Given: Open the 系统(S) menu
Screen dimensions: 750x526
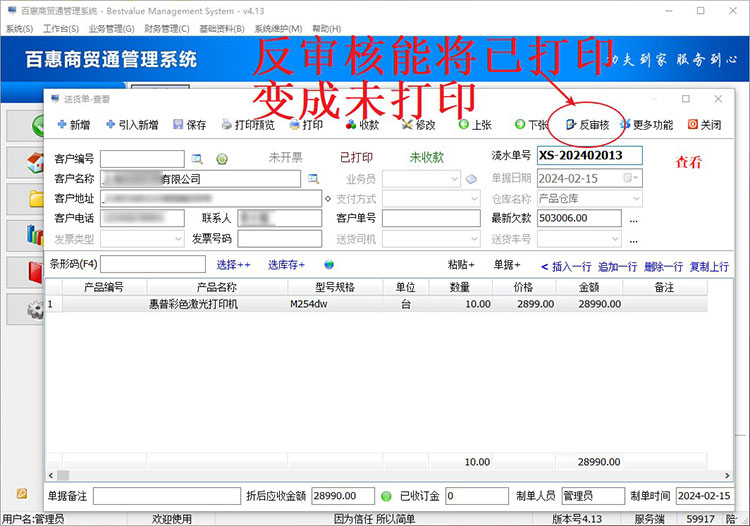Looking at the screenshot, I should coord(19,29).
